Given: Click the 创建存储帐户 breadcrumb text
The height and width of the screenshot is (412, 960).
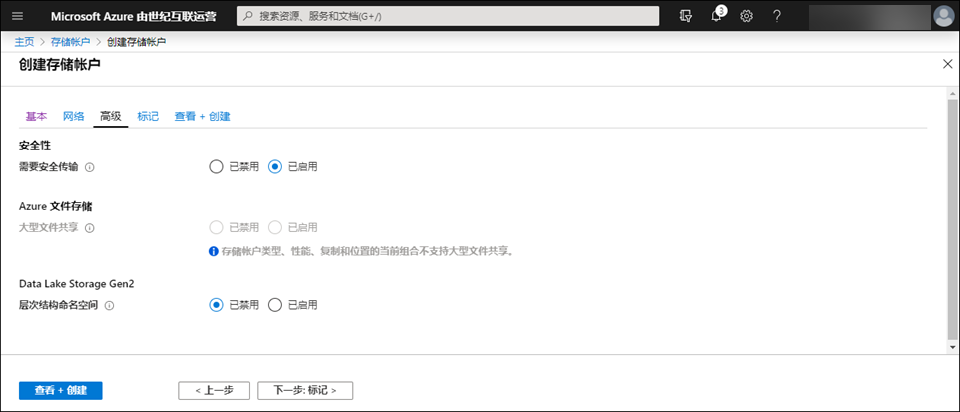Looking at the screenshot, I should (136, 42).
